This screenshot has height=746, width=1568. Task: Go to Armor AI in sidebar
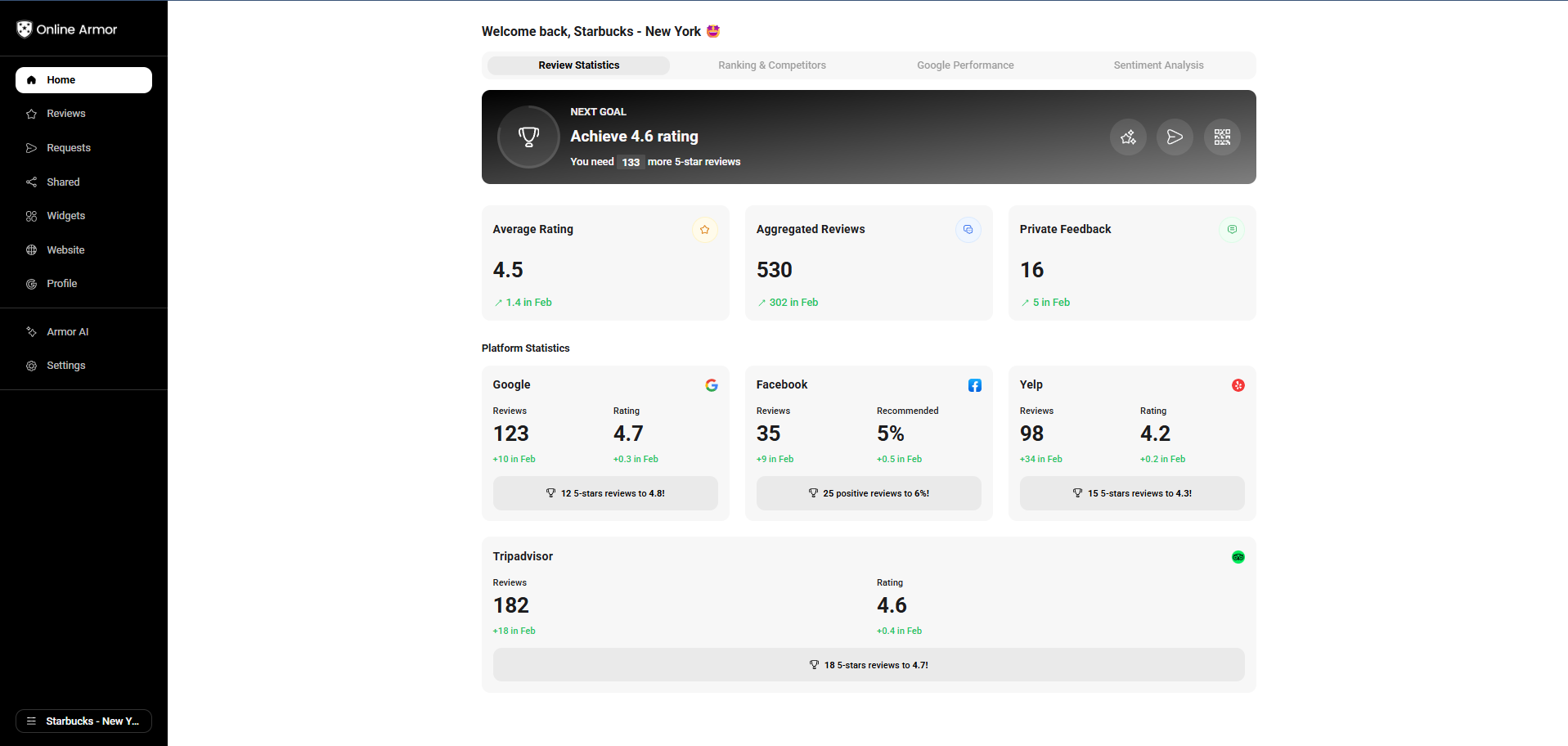(x=67, y=332)
